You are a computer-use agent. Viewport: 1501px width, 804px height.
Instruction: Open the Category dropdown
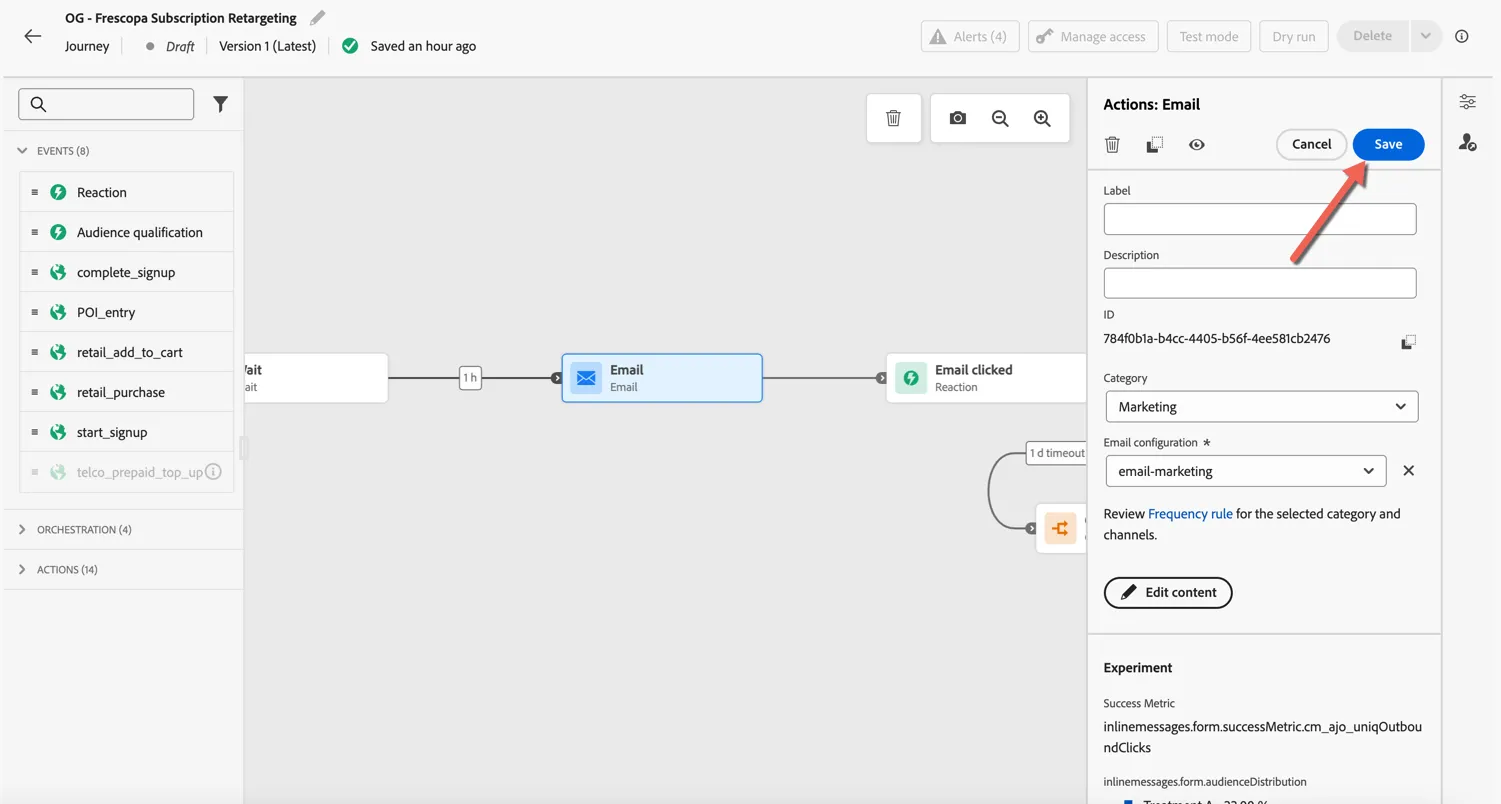click(1261, 407)
